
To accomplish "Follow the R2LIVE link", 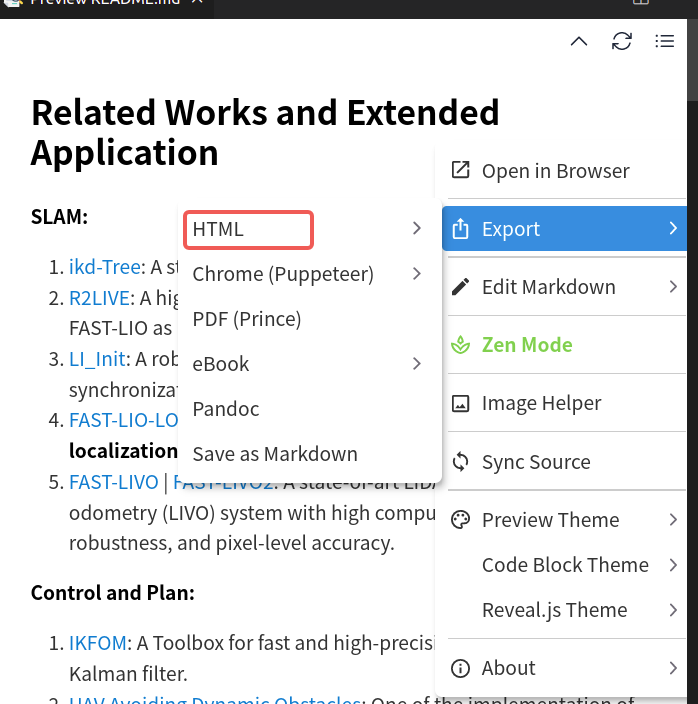I will (99, 297).
